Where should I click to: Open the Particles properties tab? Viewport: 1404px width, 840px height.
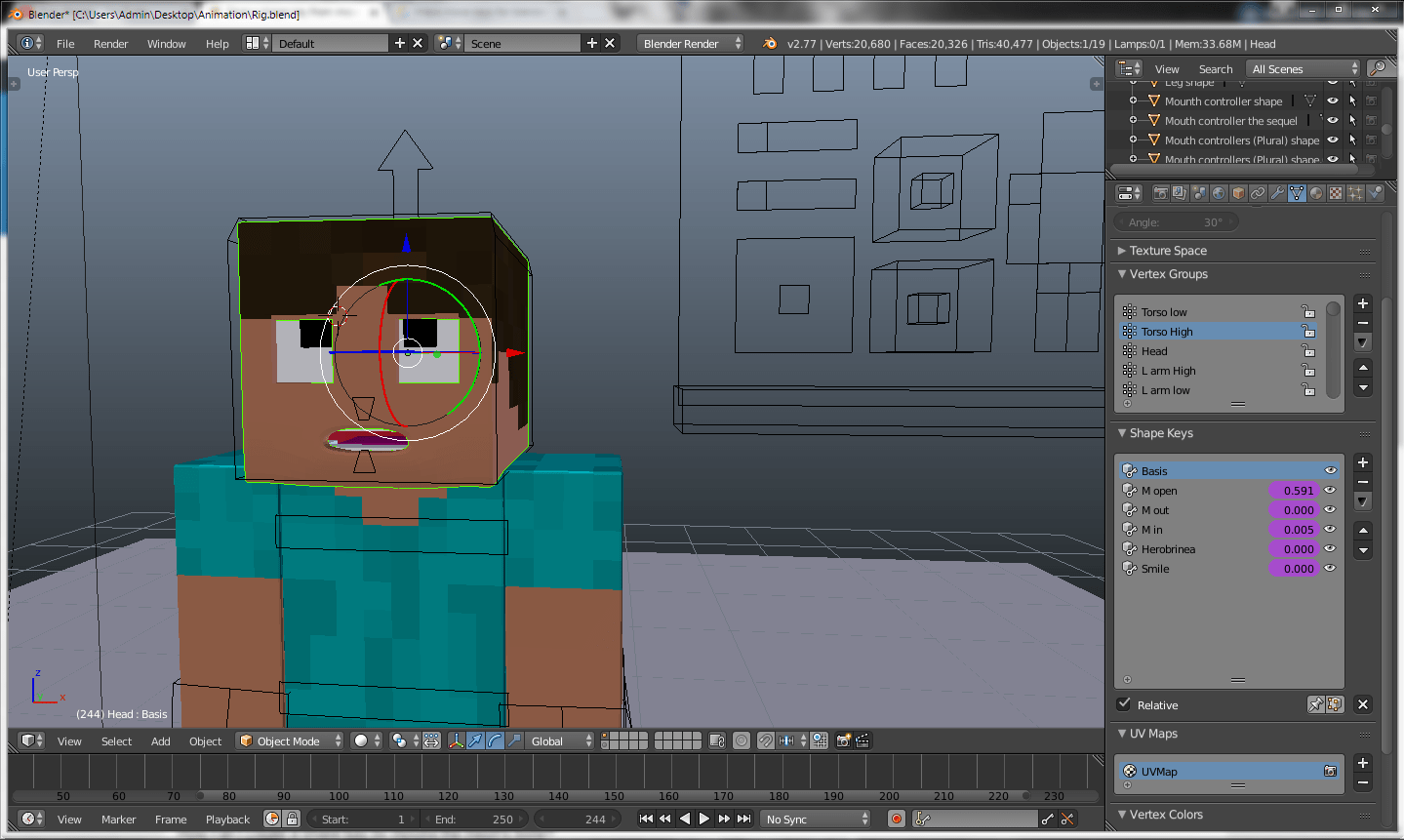(x=1355, y=193)
